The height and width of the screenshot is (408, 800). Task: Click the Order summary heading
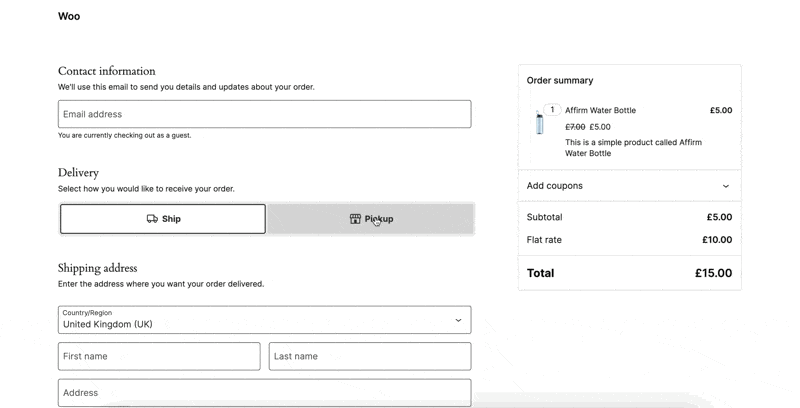(x=560, y=81)
